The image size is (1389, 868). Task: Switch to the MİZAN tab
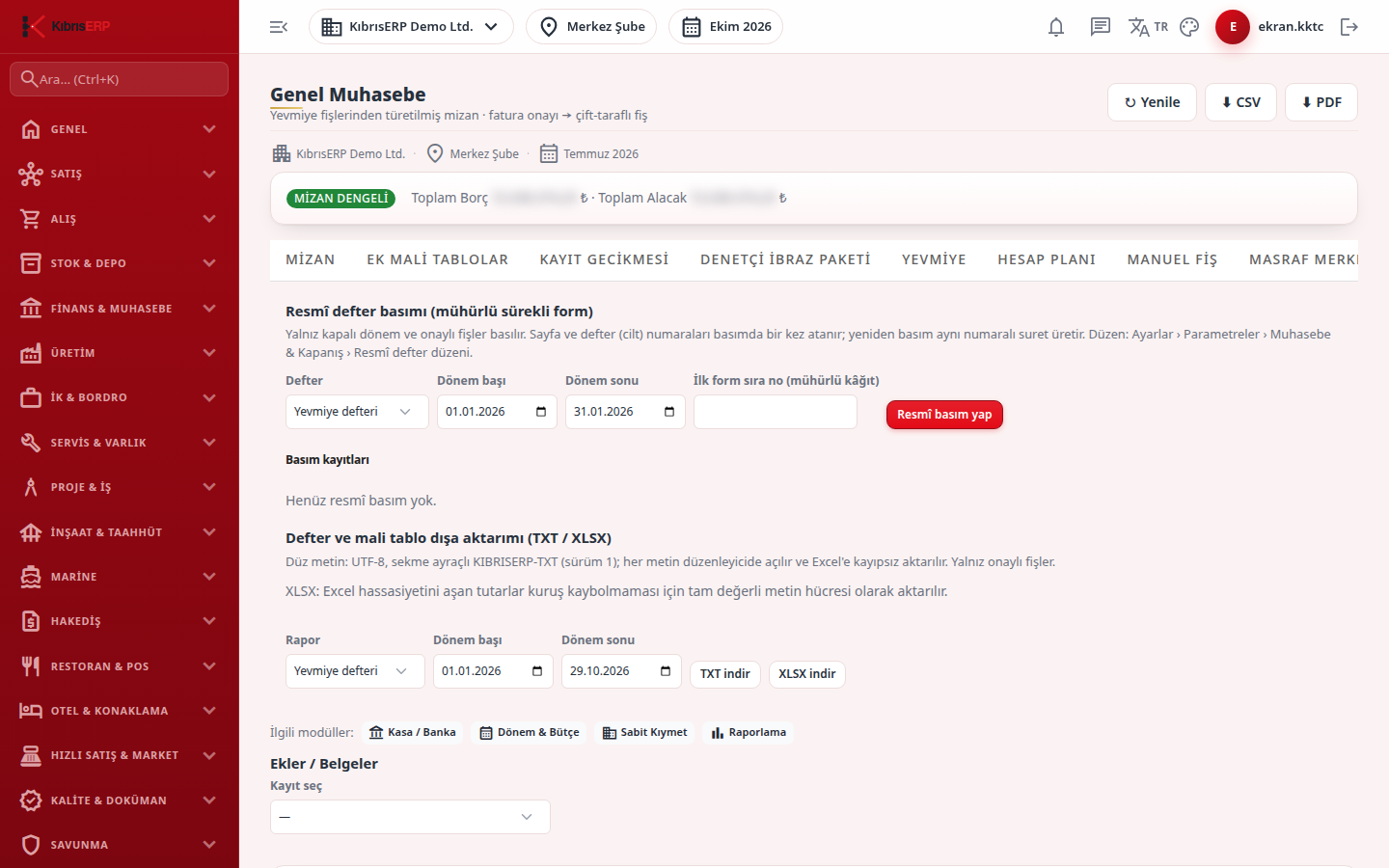(311, 259)
